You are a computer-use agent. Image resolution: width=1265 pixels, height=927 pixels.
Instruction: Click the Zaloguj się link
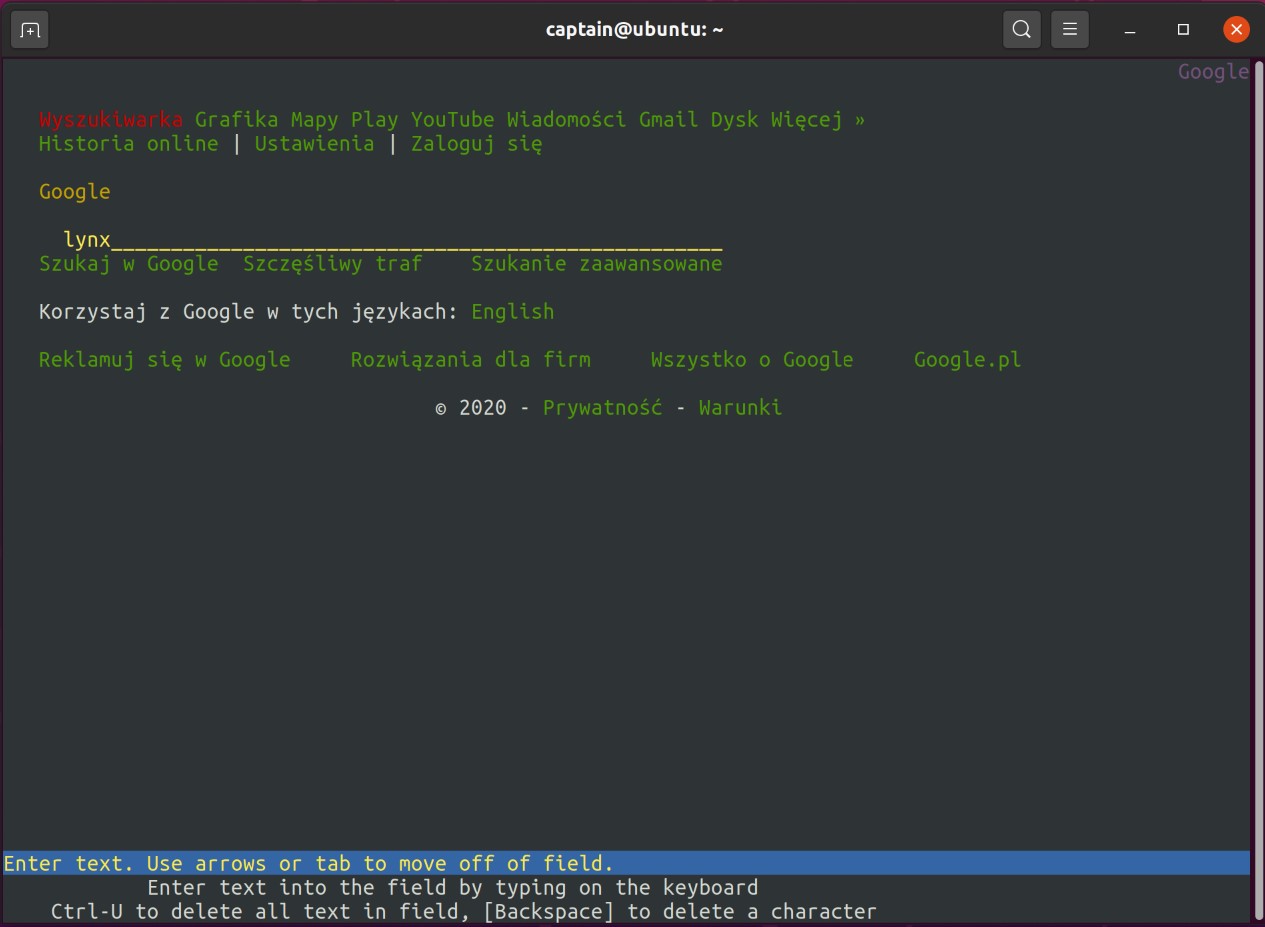pyautogui.click(x=476, y=144)
